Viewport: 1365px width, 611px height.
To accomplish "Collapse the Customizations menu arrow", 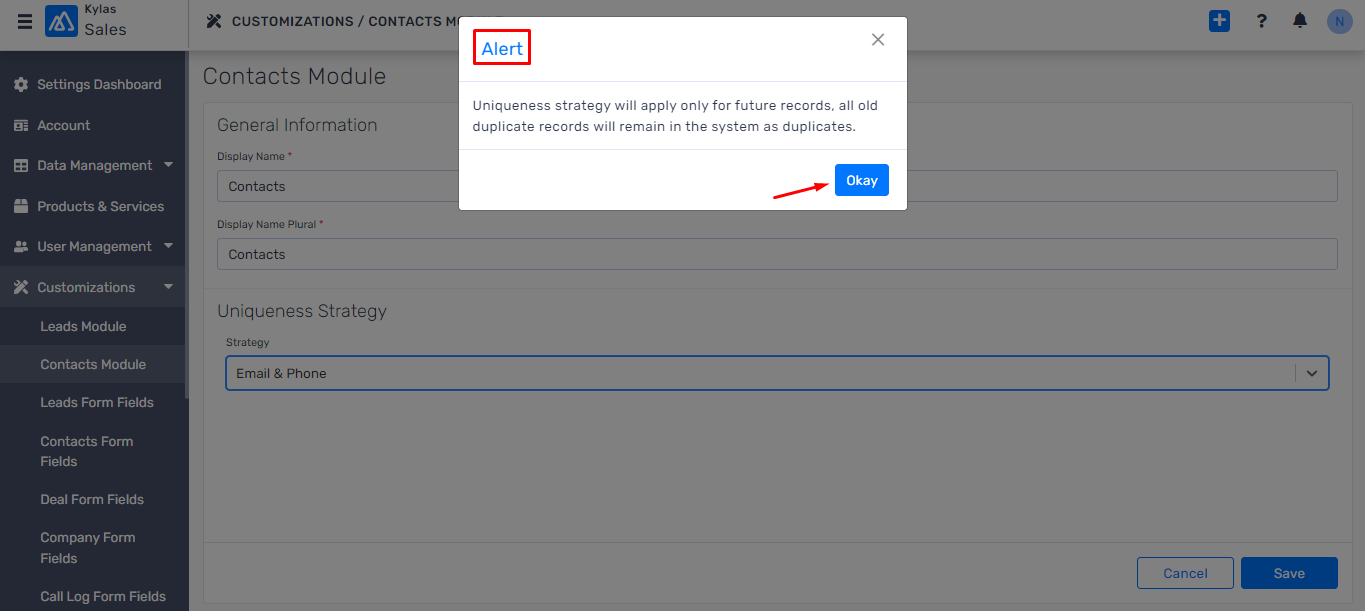I will pyautogui.click(x=168, y=286).
